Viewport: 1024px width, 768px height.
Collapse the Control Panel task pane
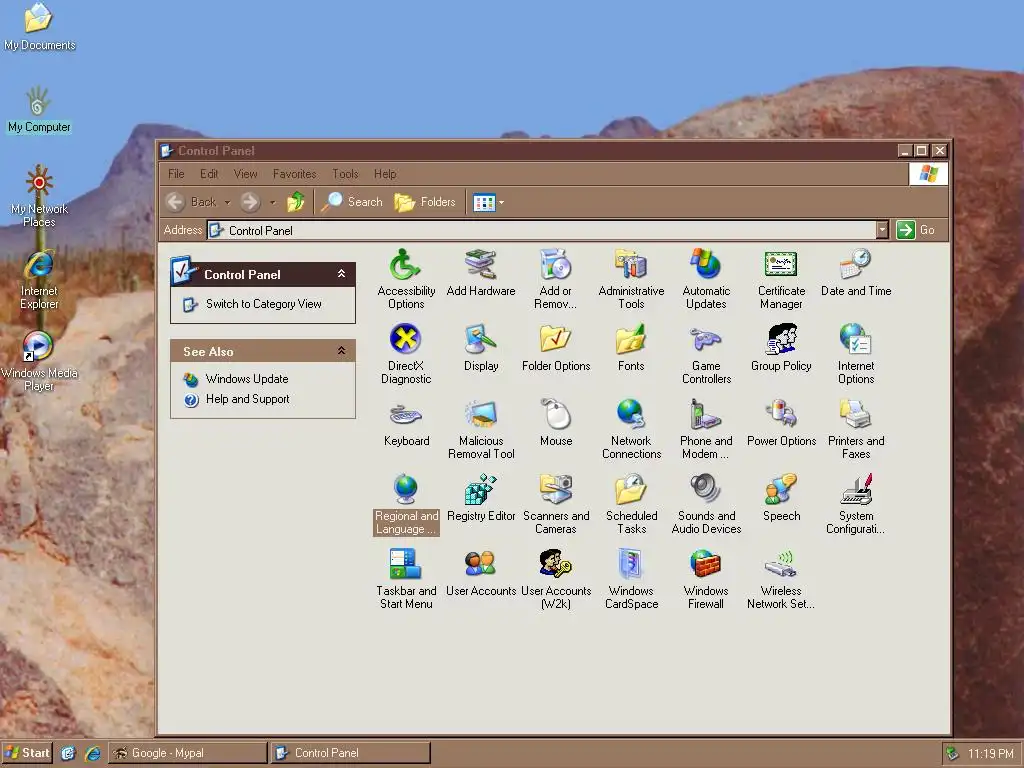tap(341, 274)
